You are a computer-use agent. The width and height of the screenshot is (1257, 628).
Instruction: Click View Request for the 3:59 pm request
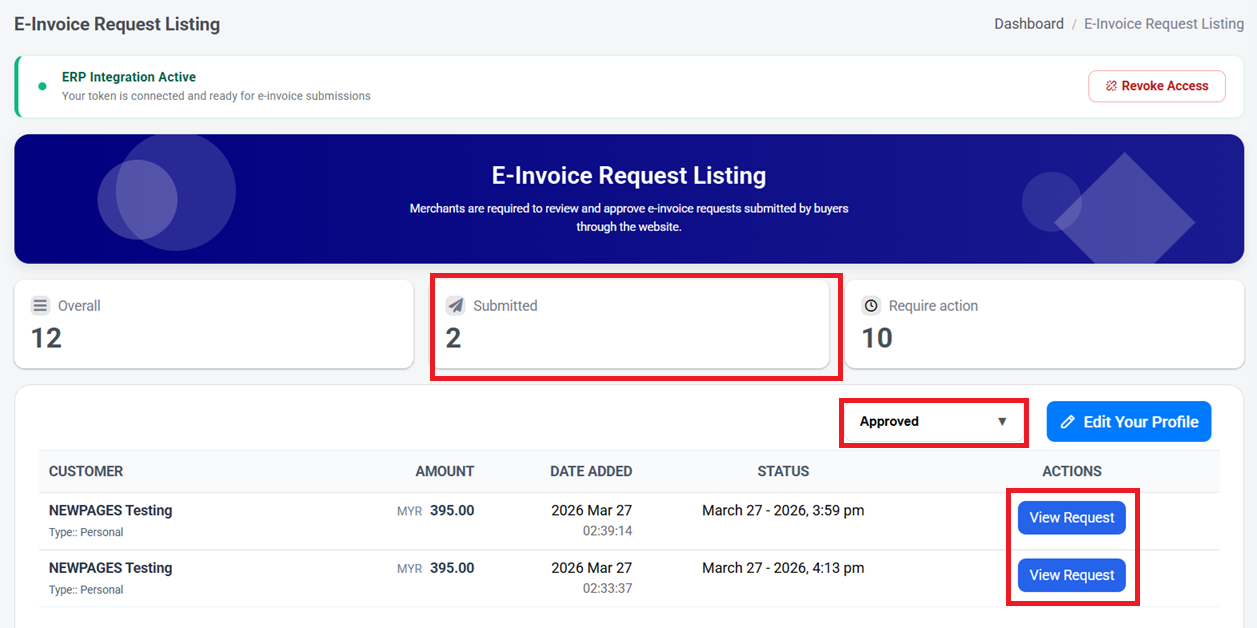[x=1071, y=517]
